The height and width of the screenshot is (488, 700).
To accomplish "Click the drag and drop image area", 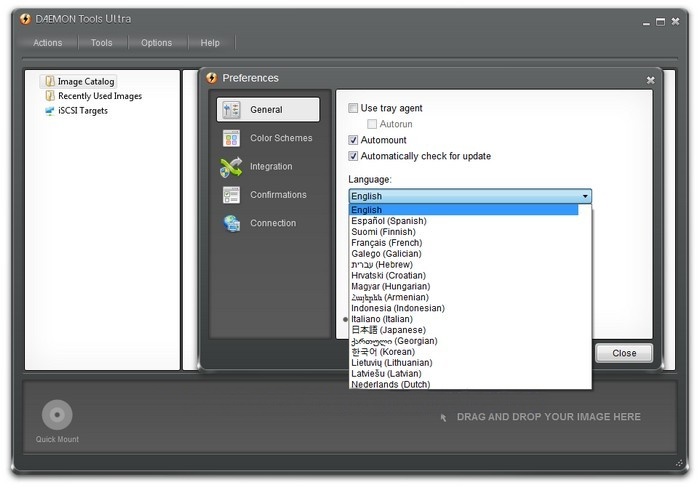I will coord(548,417).
